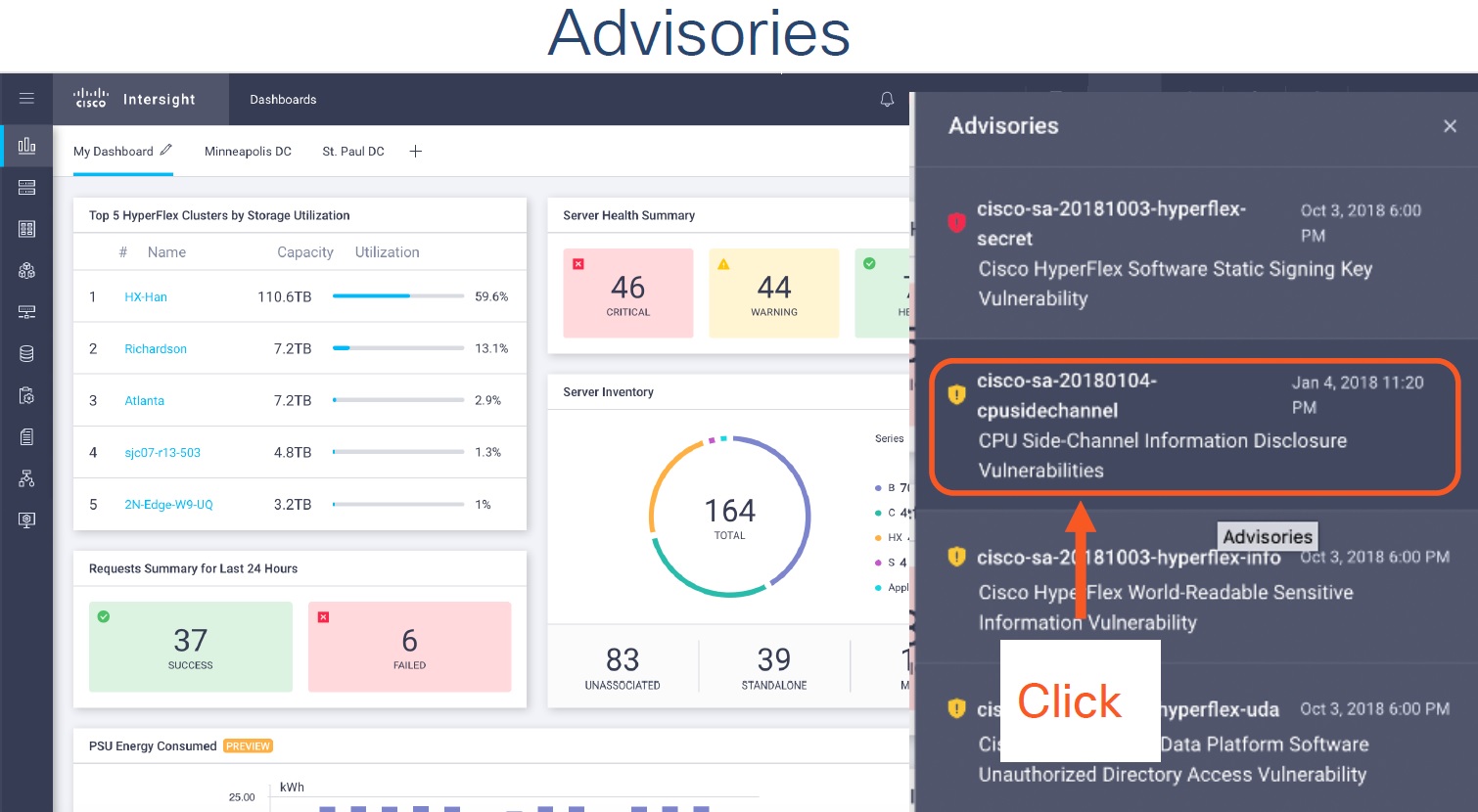Click the HX series legend entry
The height and width of the screenshot is (812, 1478).
tap(893, 537)
